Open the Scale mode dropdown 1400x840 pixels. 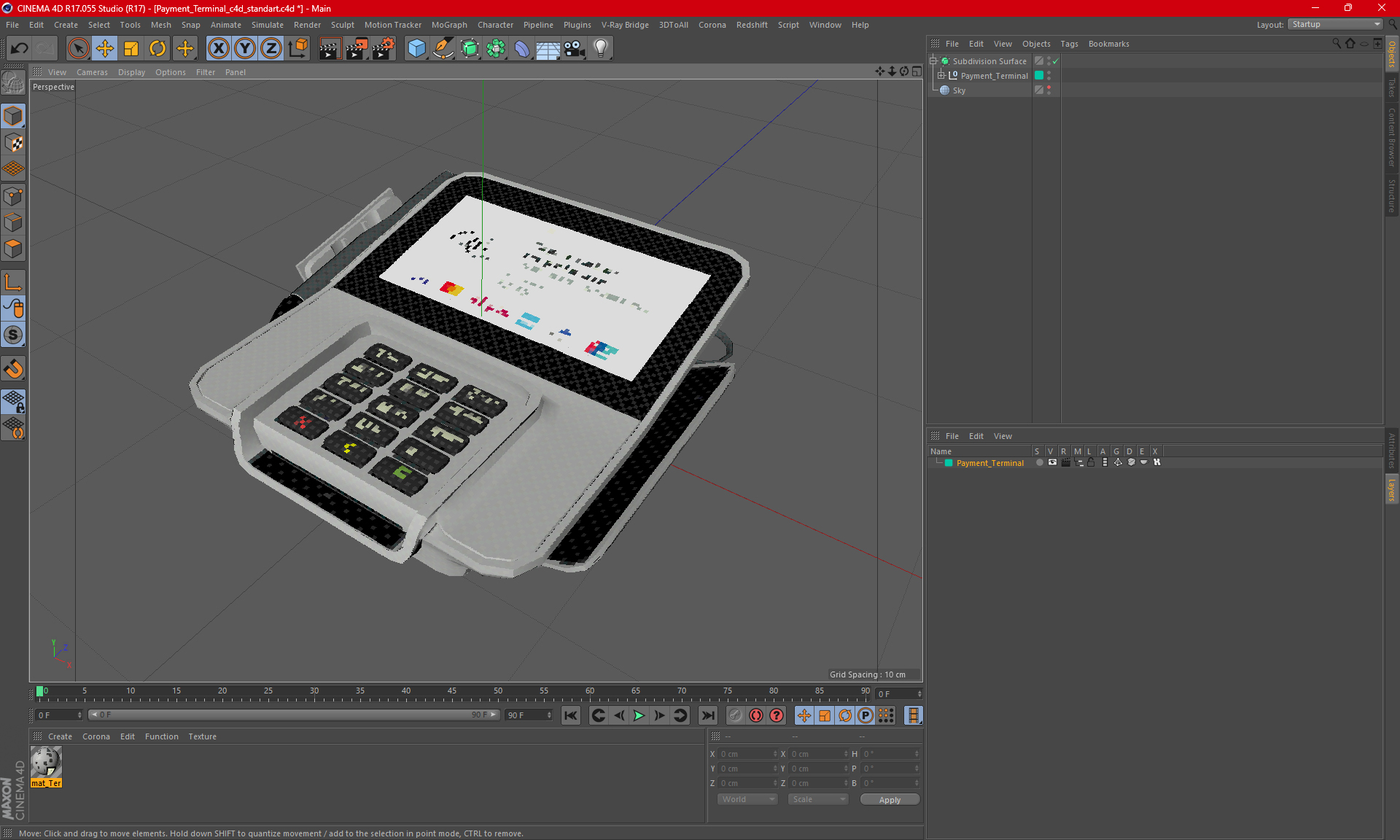click(x=818, y=799)
